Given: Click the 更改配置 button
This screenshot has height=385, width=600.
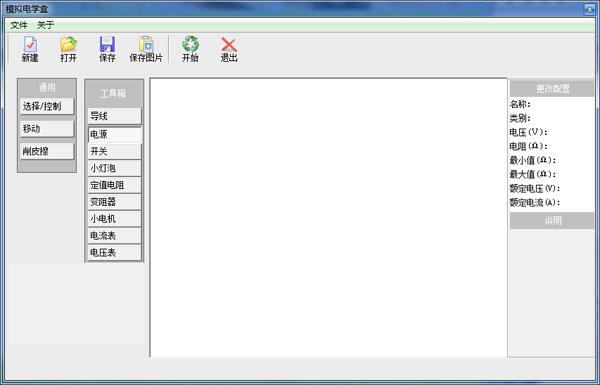Looking at the screenshot, I should (x=552, y=89).
